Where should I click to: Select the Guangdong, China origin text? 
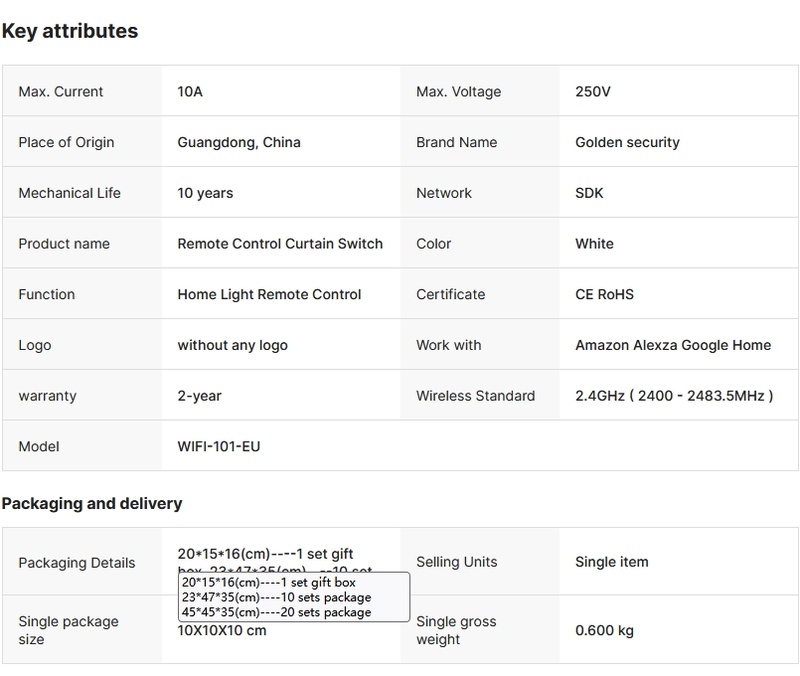click(239, 142)
